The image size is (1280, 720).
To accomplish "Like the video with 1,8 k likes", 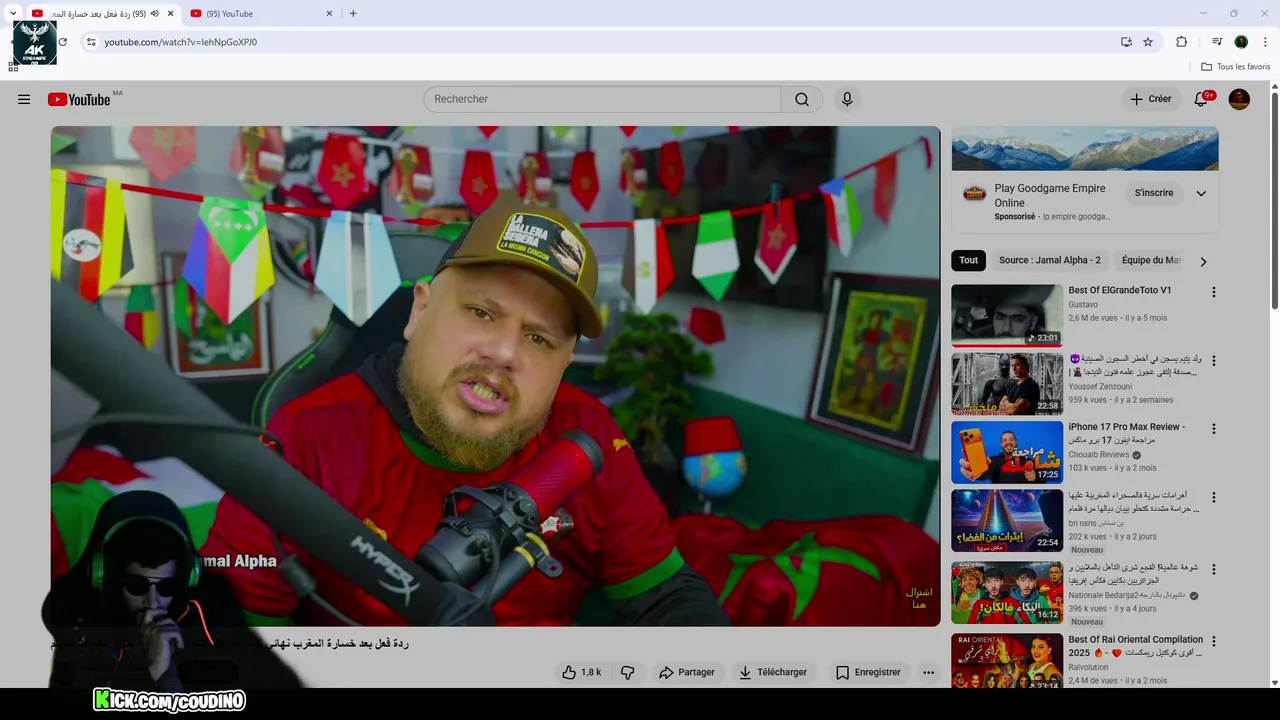I will click(x=581, y=672).
